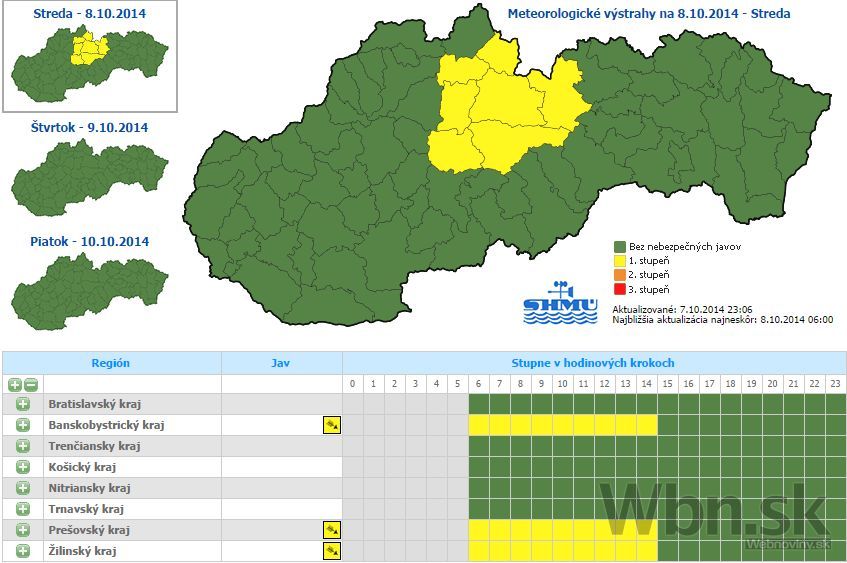Click the Región column header
The height and width of the screenshot is (563, 847).
pos(111,363)
